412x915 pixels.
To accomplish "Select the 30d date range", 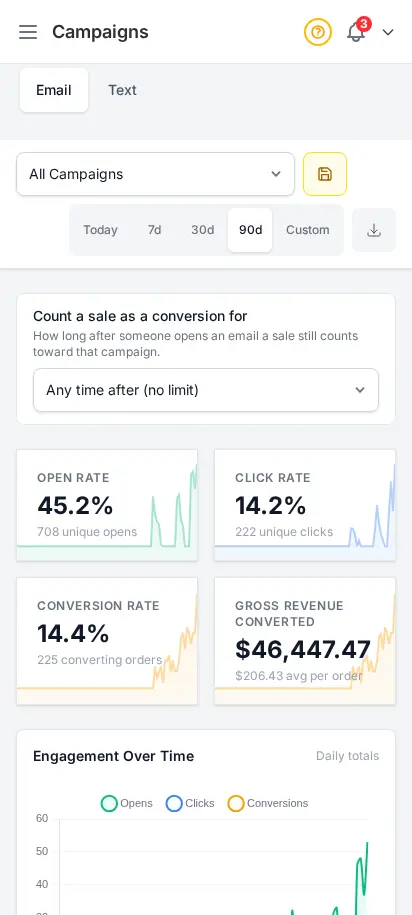I will point(202,230).
